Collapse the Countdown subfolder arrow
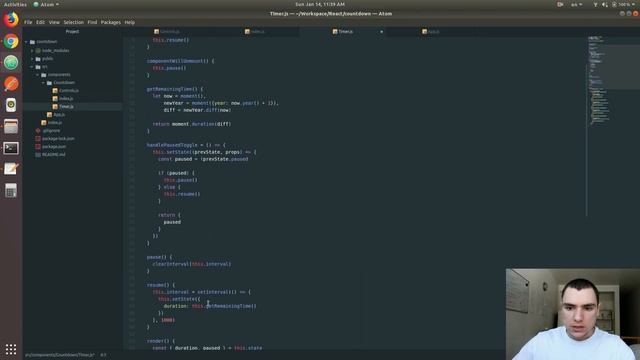 [44, 83]
